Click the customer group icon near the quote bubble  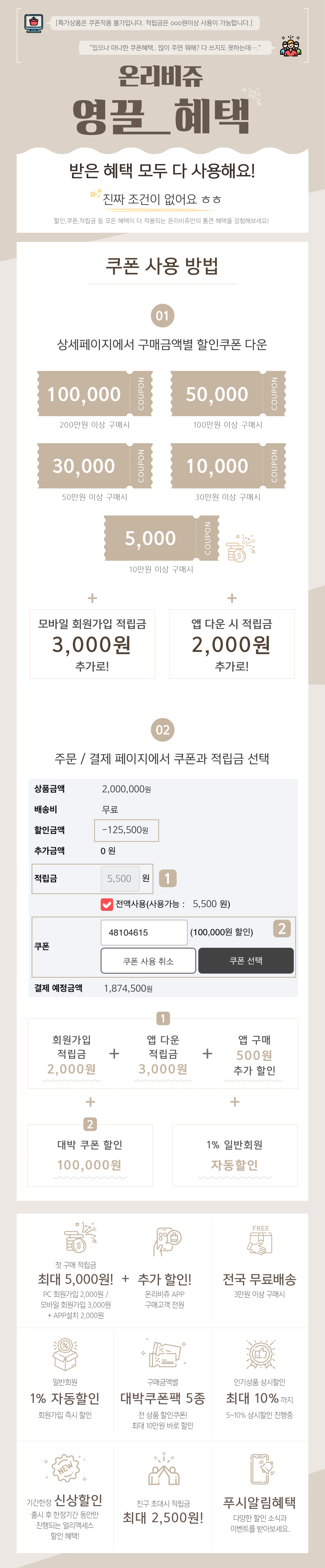[x=290, y=46]
